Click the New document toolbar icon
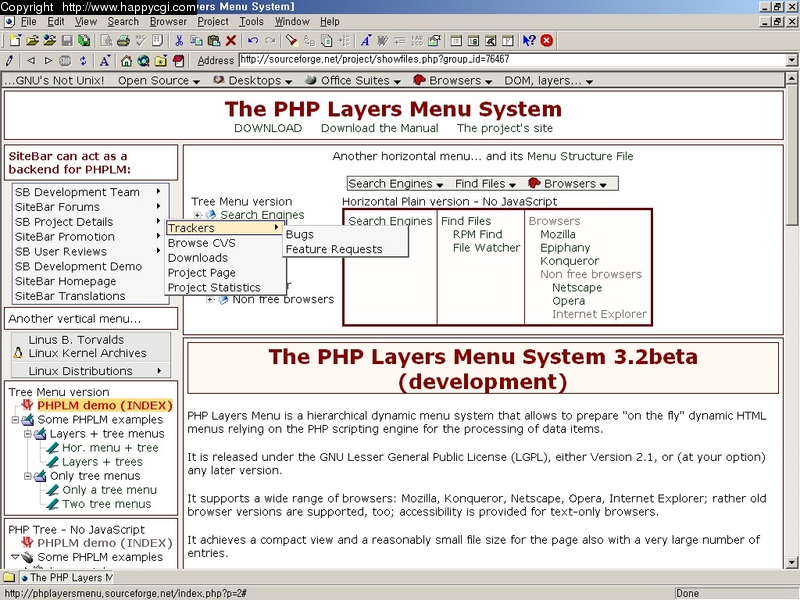This screenshot has width=800, height=600. point(15,40)
